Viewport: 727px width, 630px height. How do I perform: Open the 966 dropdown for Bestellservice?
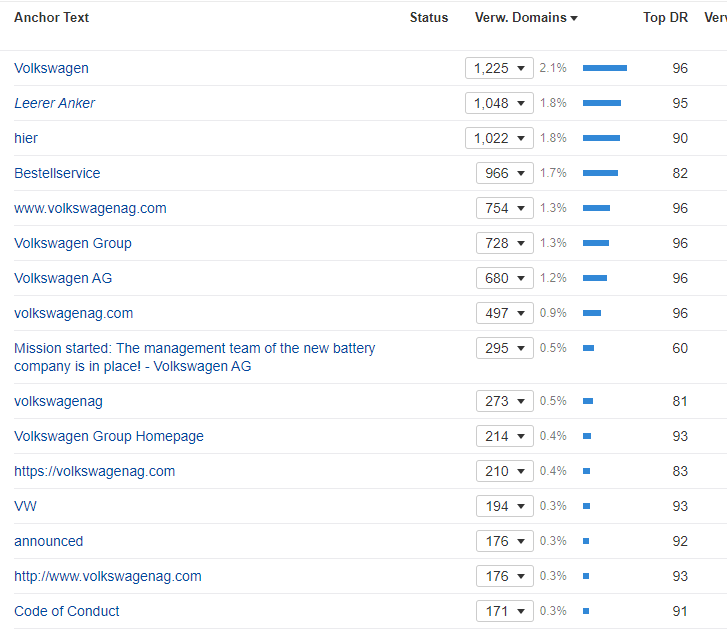tap(505, 173)
